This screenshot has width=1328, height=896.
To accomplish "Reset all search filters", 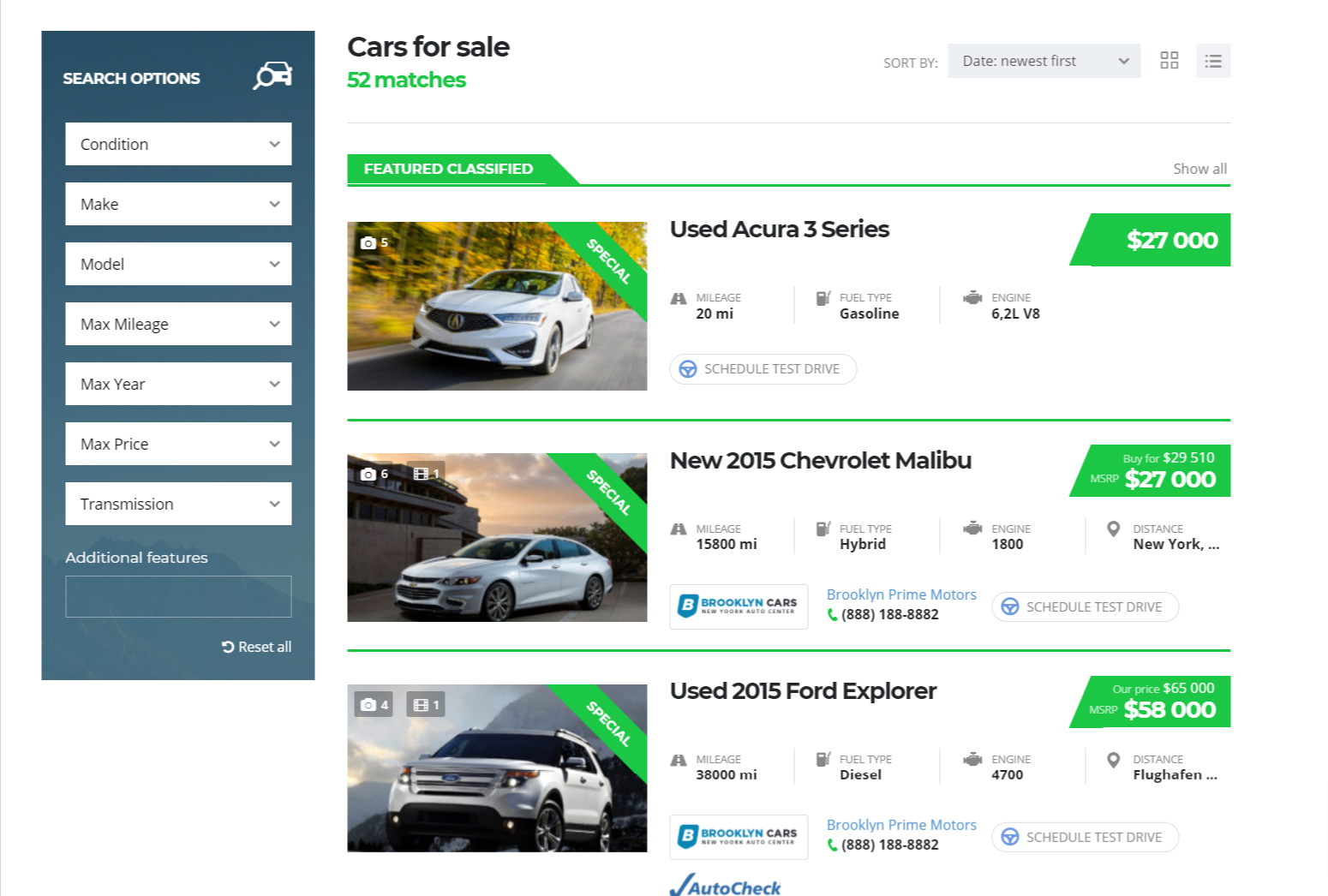I will [257, 647].
